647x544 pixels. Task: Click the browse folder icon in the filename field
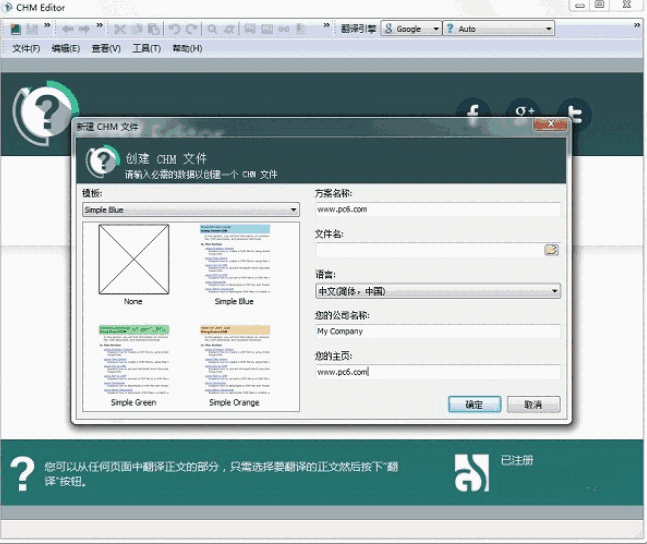[x=551, y=250]
